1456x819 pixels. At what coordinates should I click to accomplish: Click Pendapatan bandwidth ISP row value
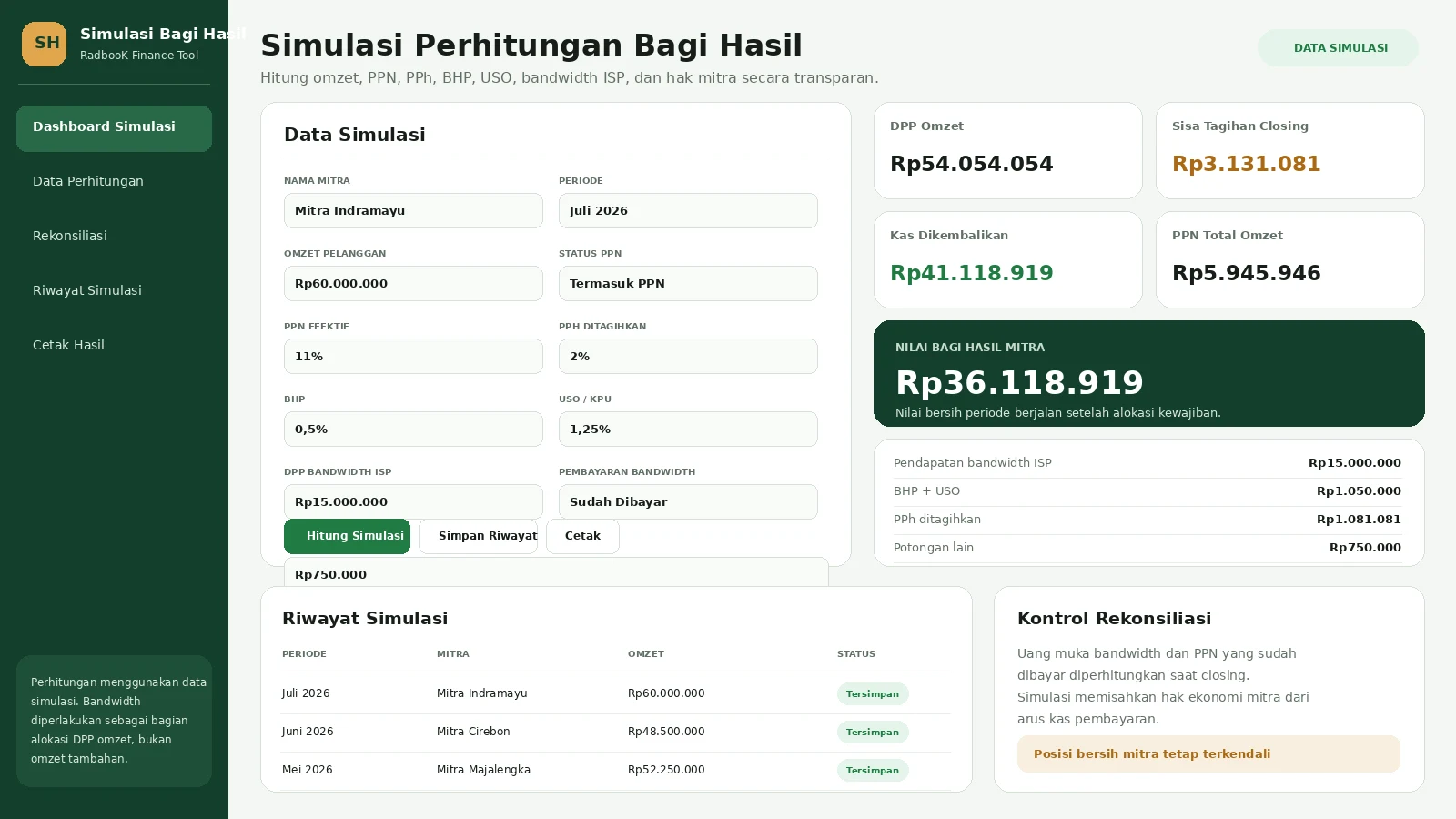tap(1354, 463)
